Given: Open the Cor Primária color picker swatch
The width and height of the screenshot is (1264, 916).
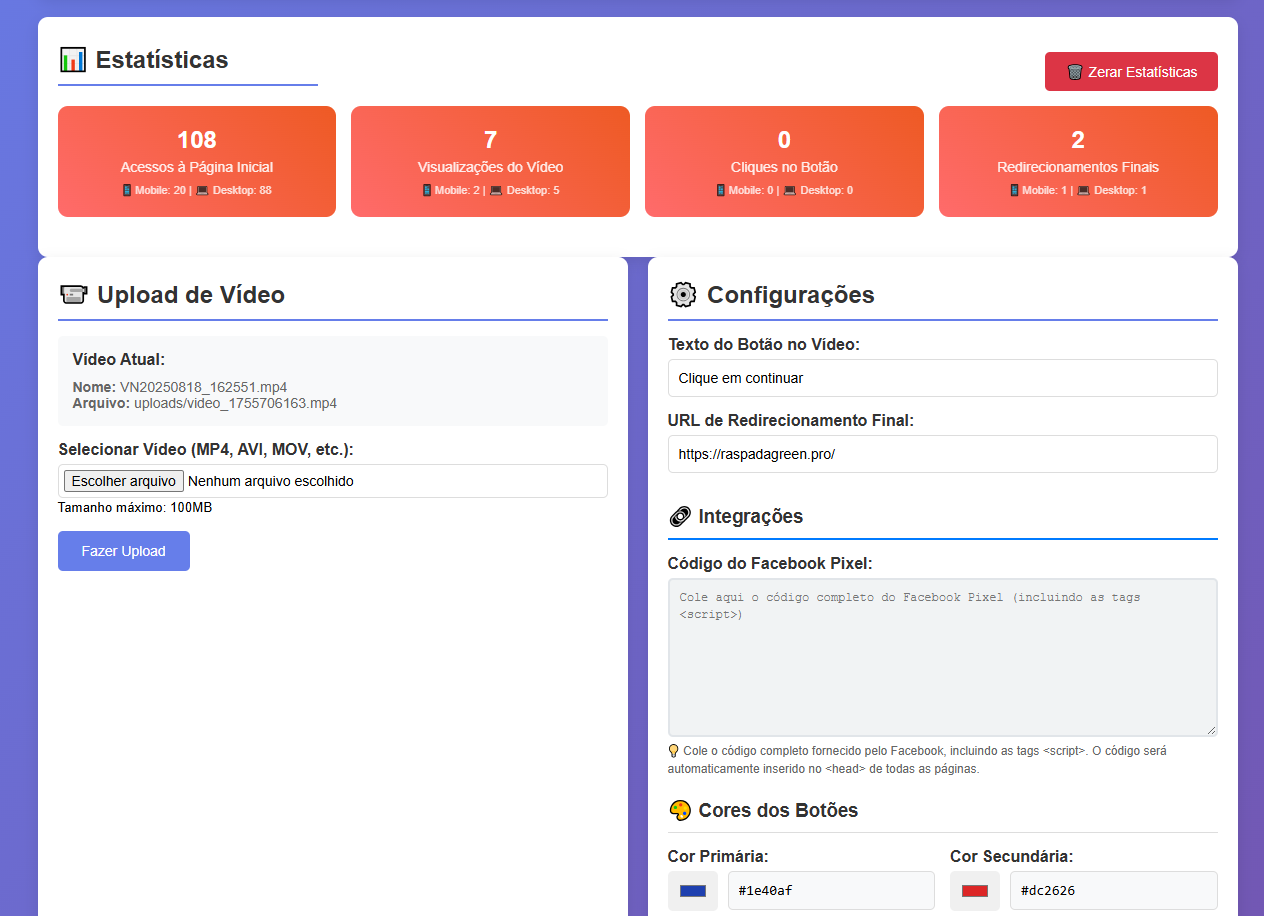Looking at the screenshot, I should (692, 890).
